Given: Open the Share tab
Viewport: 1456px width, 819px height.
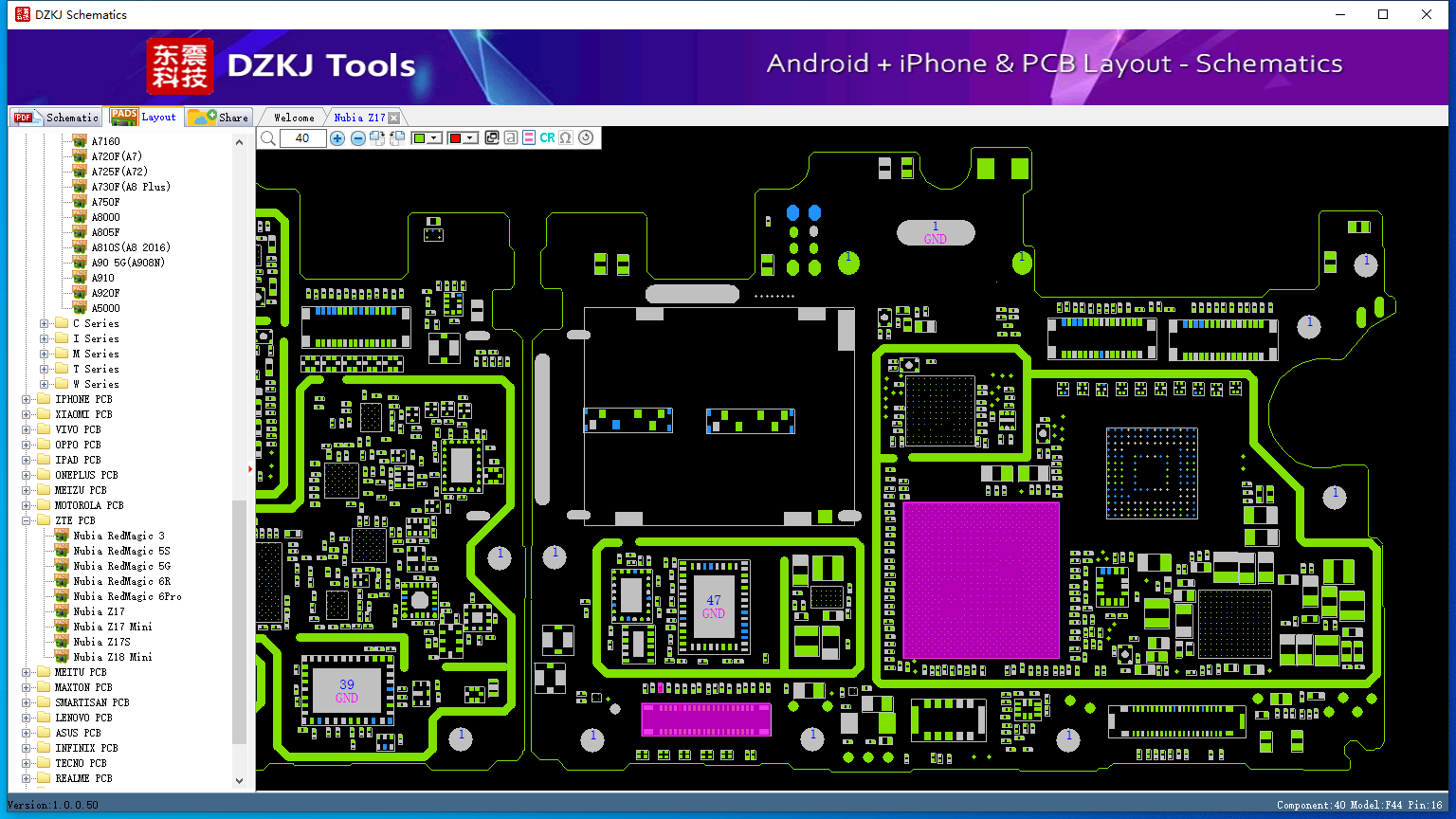Looking at the screenshot, I should click(x=218, y=118).
